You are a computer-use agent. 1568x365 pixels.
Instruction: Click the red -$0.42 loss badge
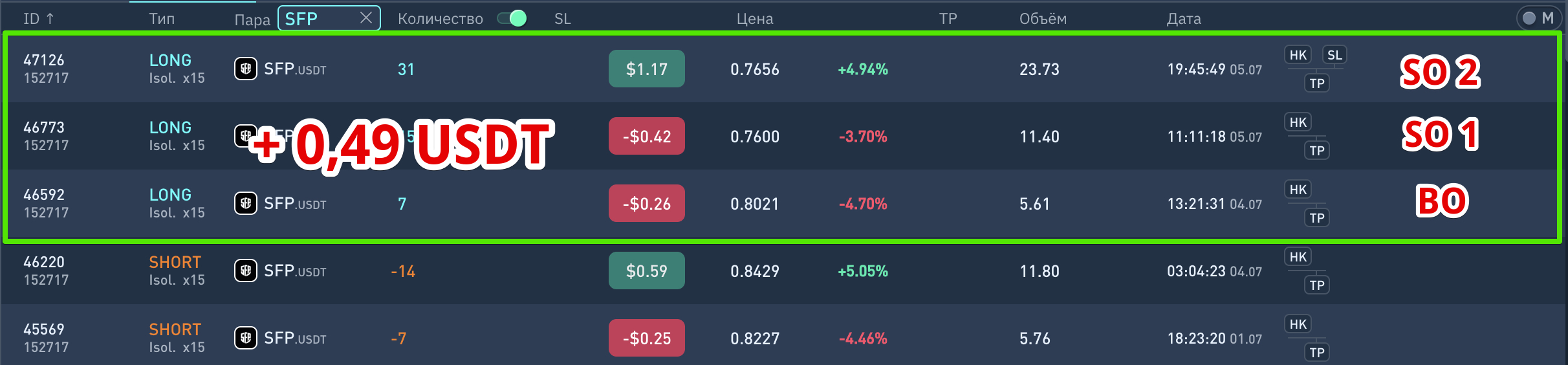tap(646, 136)
